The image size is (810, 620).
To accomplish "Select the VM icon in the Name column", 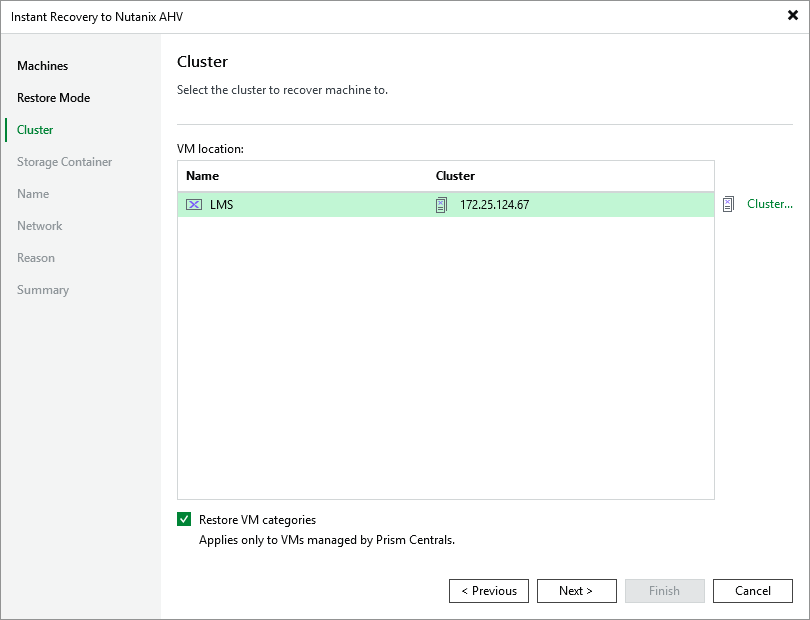I will [196, 204].
